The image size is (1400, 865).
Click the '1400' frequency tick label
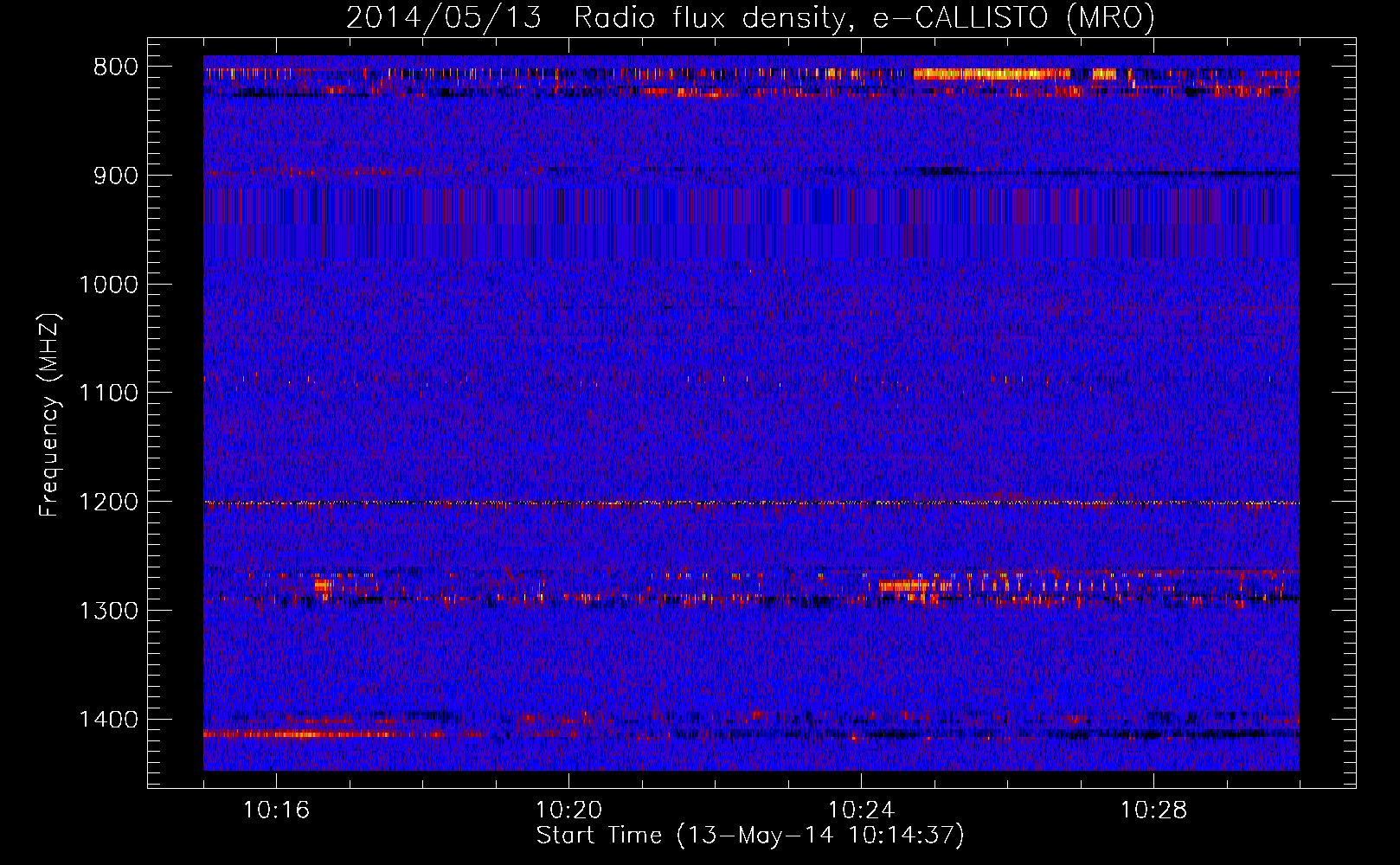108,720
